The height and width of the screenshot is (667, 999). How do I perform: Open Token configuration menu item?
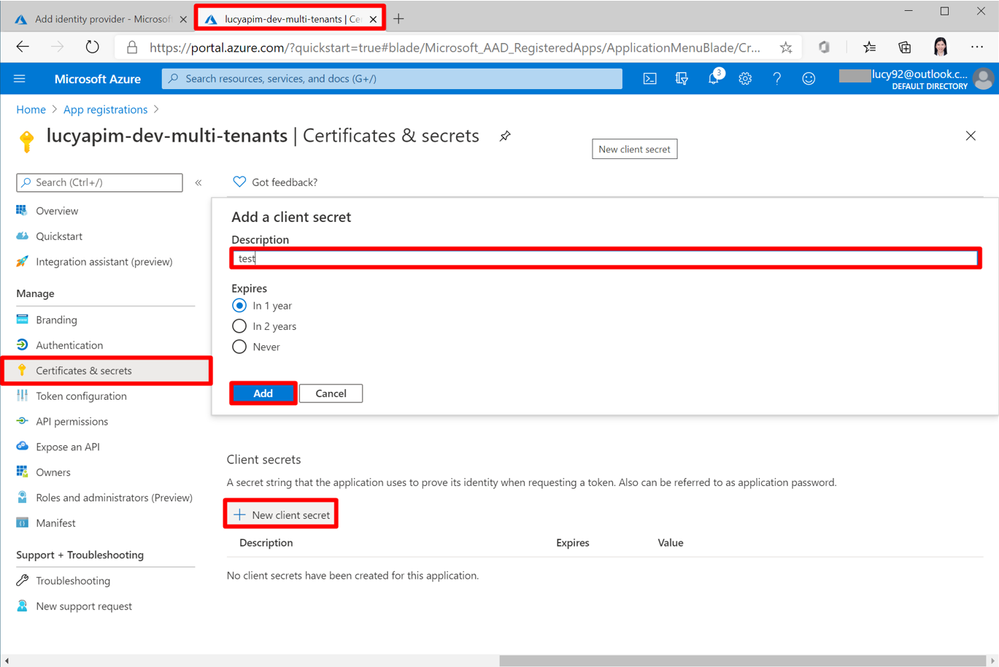81,396
